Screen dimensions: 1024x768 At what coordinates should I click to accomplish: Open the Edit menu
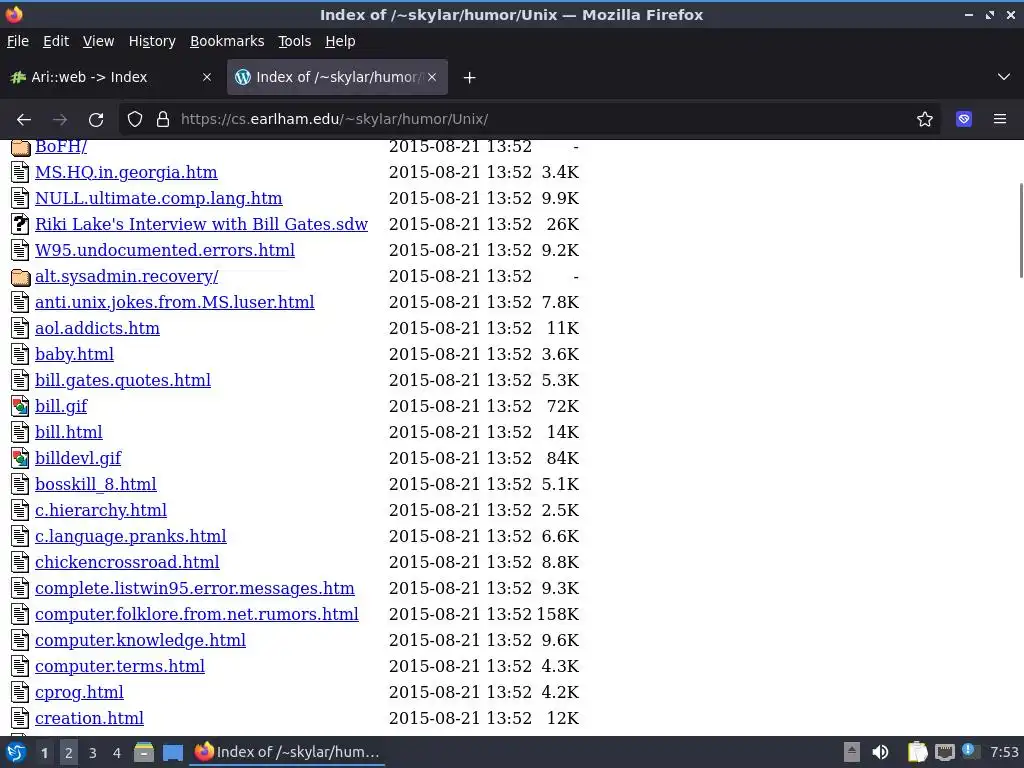[x=56, y=41]
